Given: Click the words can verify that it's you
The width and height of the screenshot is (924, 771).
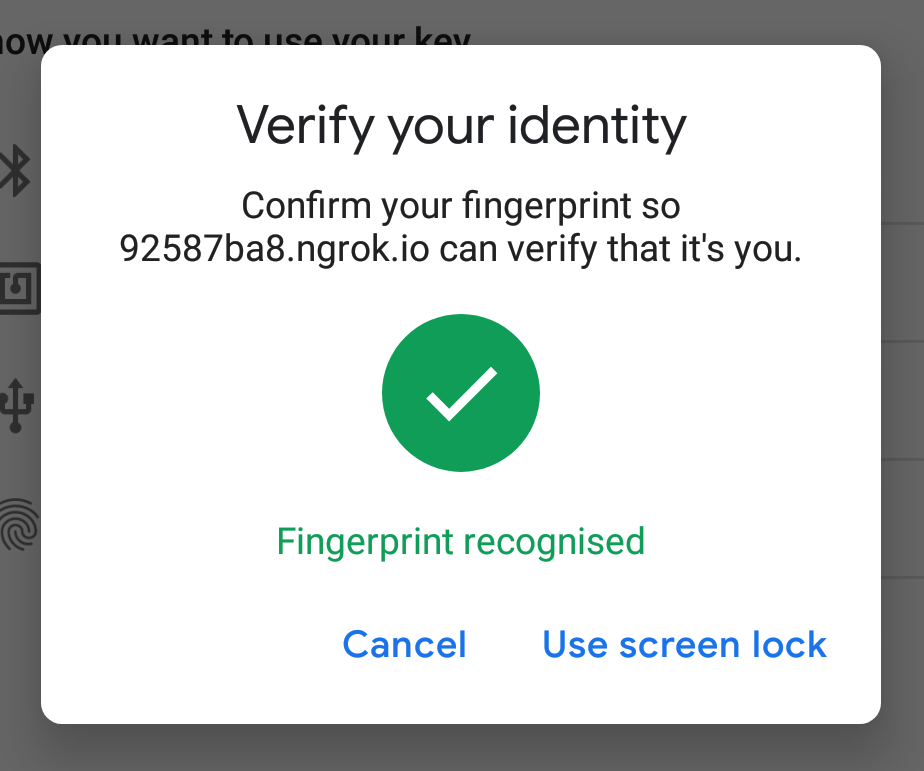Looking at the screenshot, I should pos(621,249).
